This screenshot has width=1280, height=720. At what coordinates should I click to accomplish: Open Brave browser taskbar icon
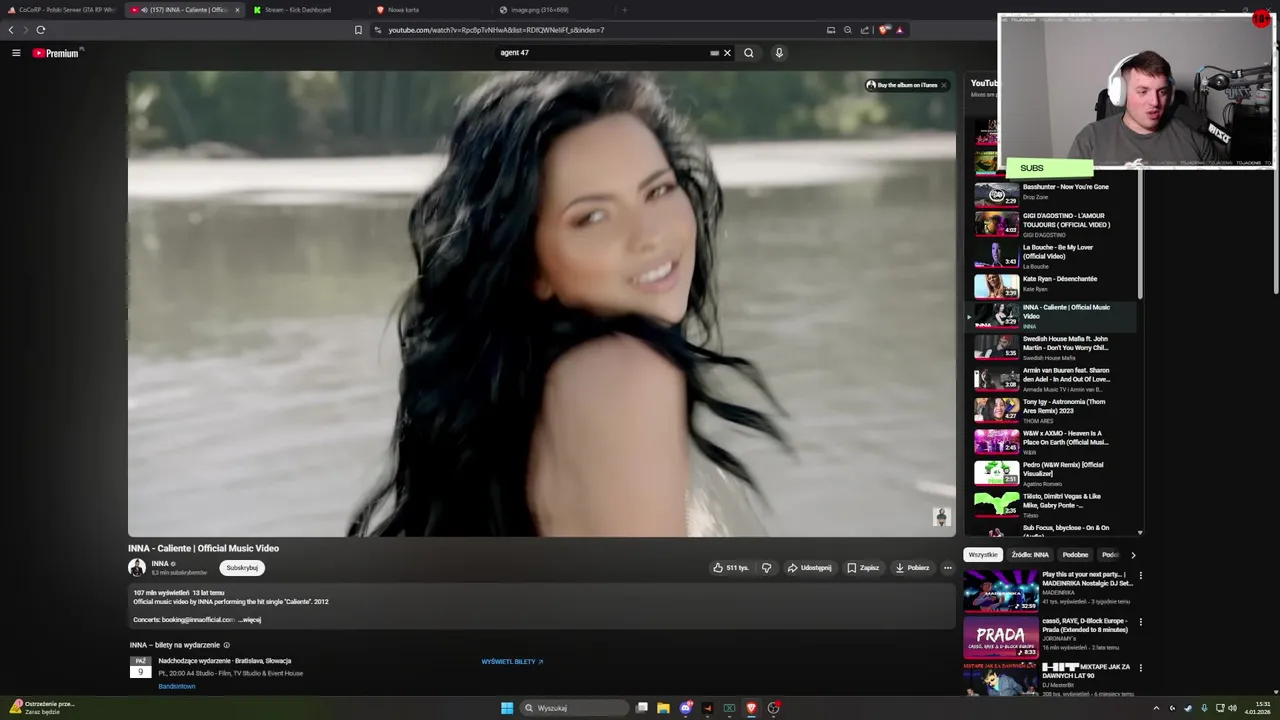point(751,708)
